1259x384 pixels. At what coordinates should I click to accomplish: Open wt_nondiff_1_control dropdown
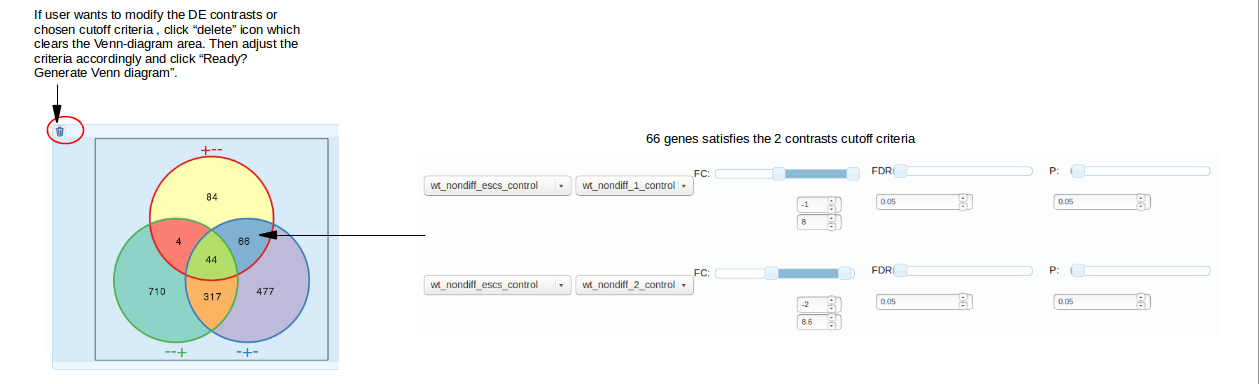click(634, 186)
